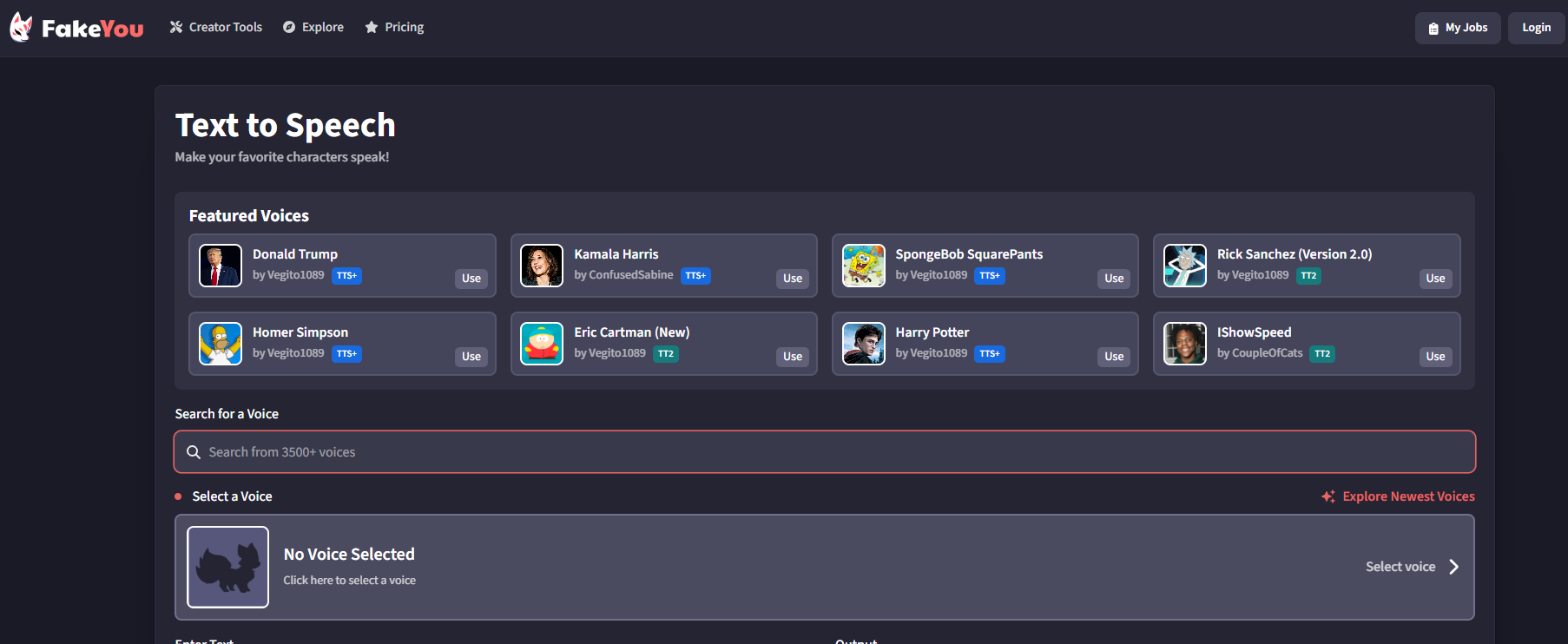Click the Rick Sanchez avatar
1568x644 pixels.
pyautogui.click(x=1185, y=266)
